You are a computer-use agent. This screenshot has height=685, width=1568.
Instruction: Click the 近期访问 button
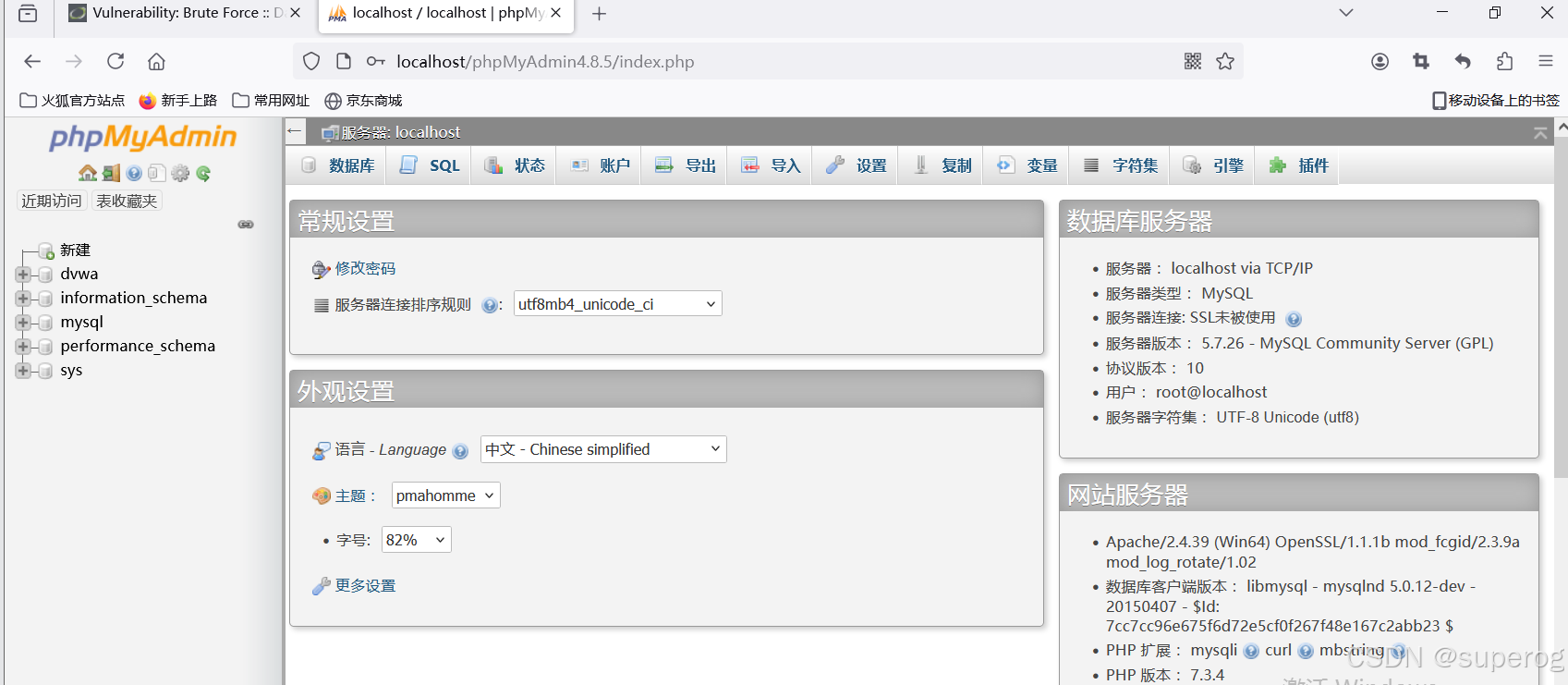pos(52,201)
